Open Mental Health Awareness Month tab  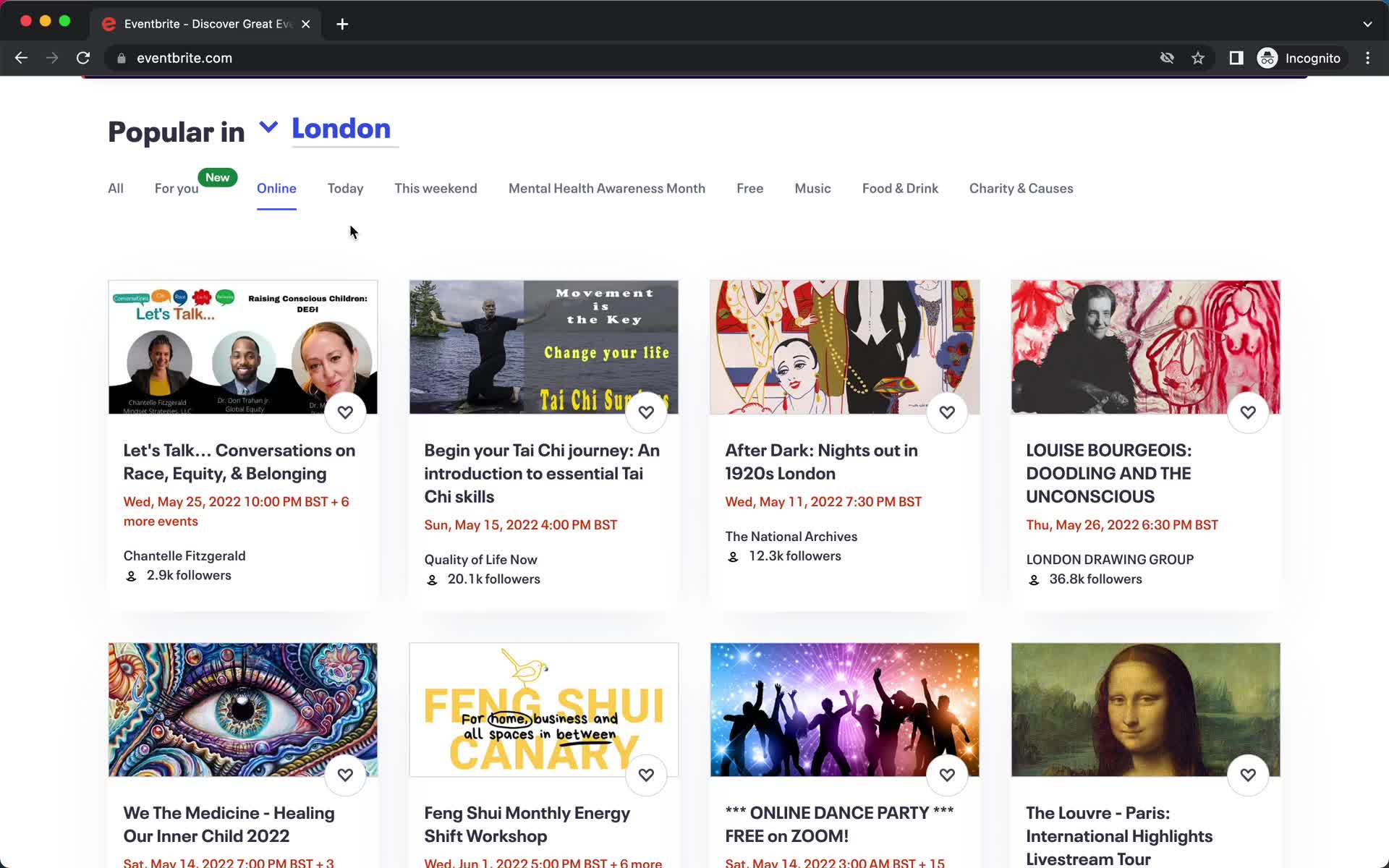click(x=606, y=188)
